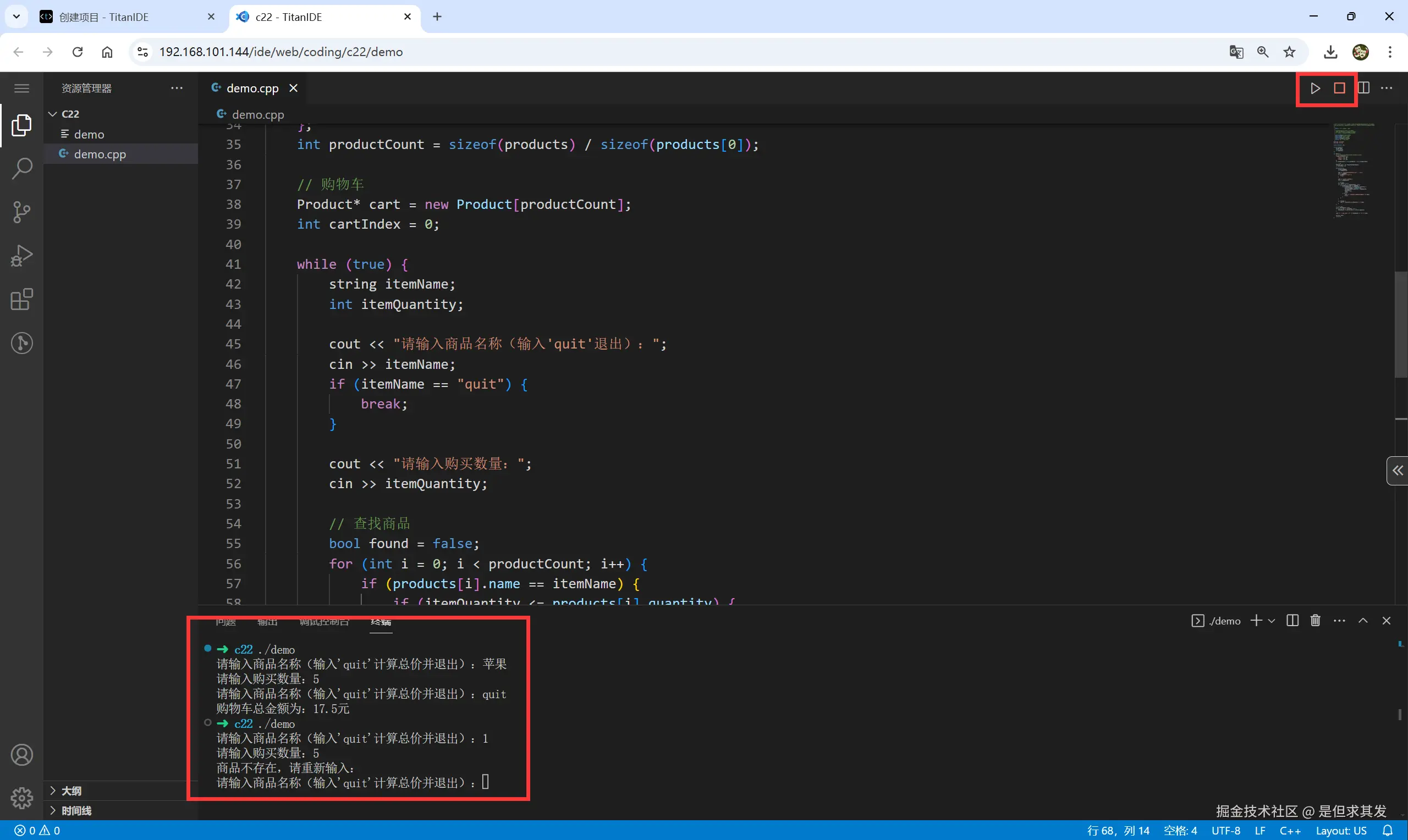1408x840 pixels.
Task: Split the terminal panel
Action: click(1292, 620)
